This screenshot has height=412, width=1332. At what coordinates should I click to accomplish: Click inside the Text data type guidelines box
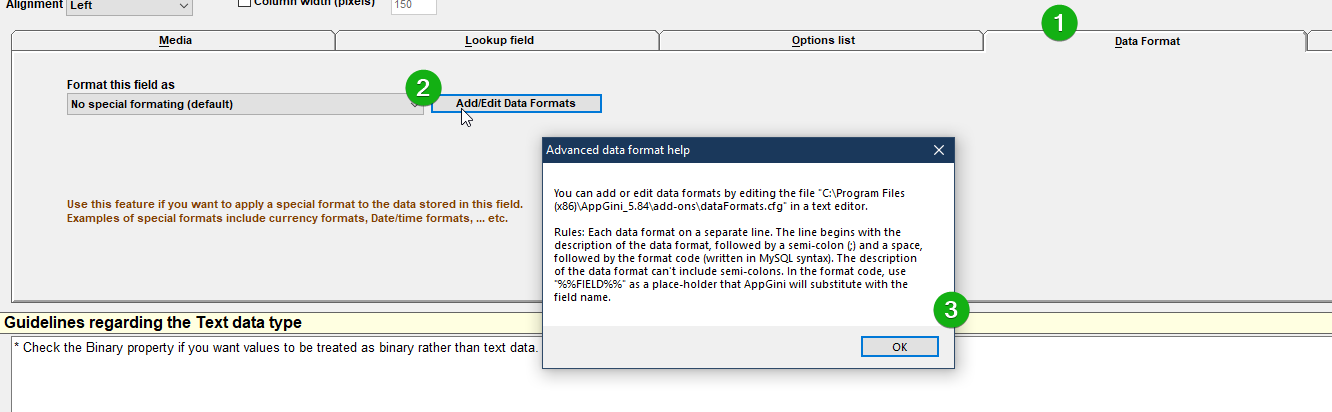pos(668,374)
